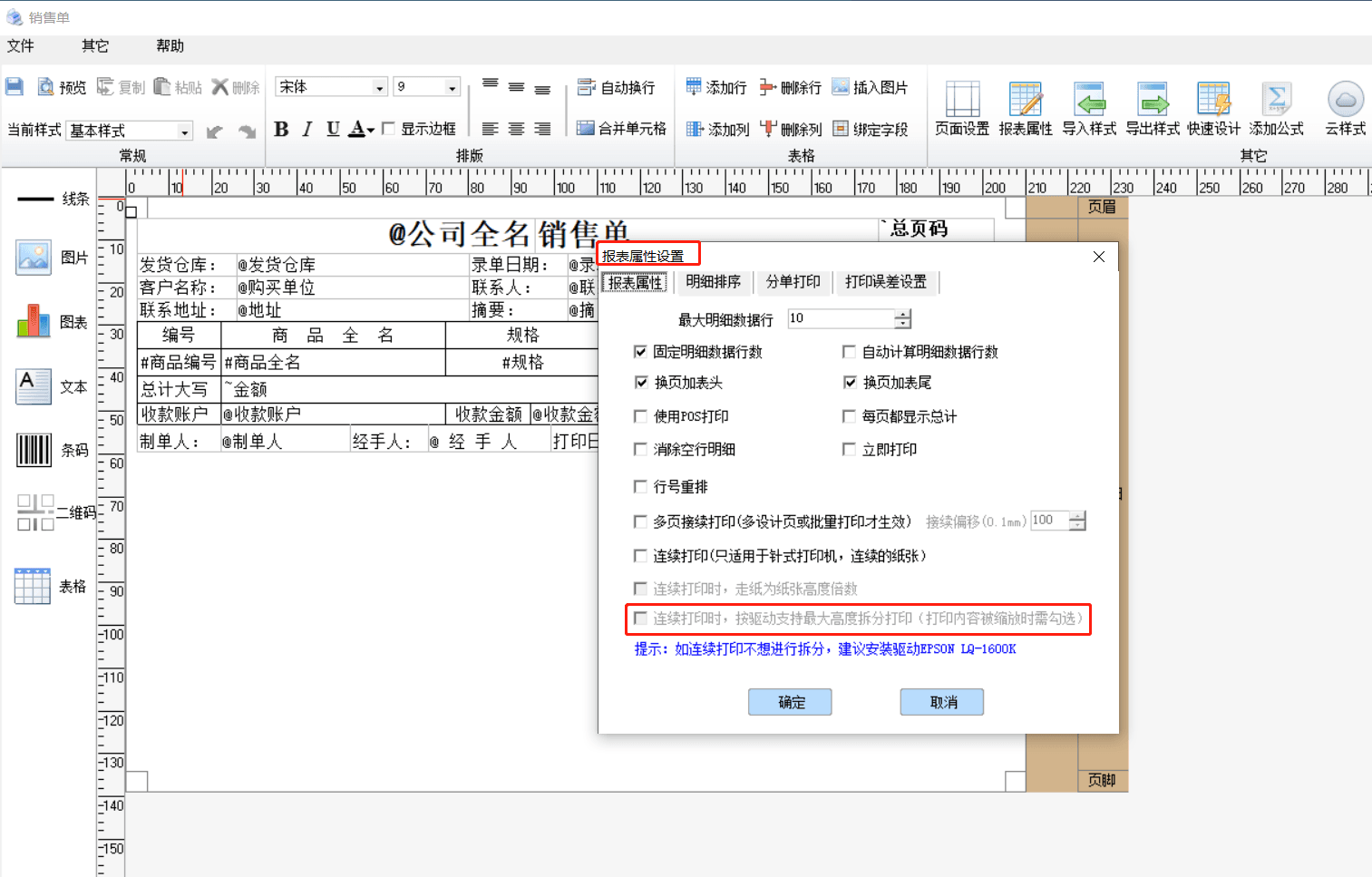Click the redo arrow icon
This screenshot has width=1372, height=877.
click(x=247, y=132)
